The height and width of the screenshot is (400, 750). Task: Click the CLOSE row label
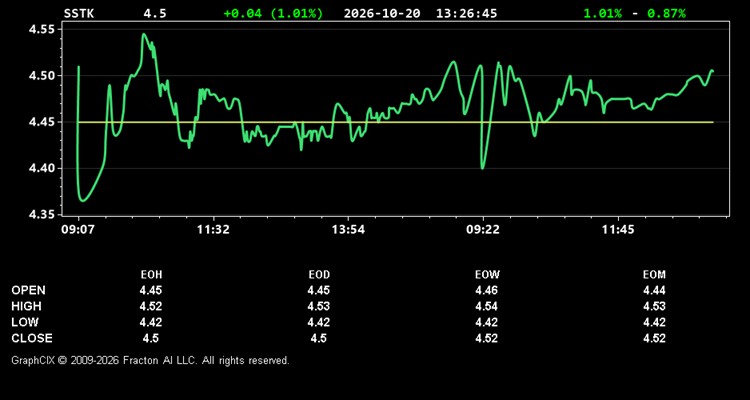32,338
